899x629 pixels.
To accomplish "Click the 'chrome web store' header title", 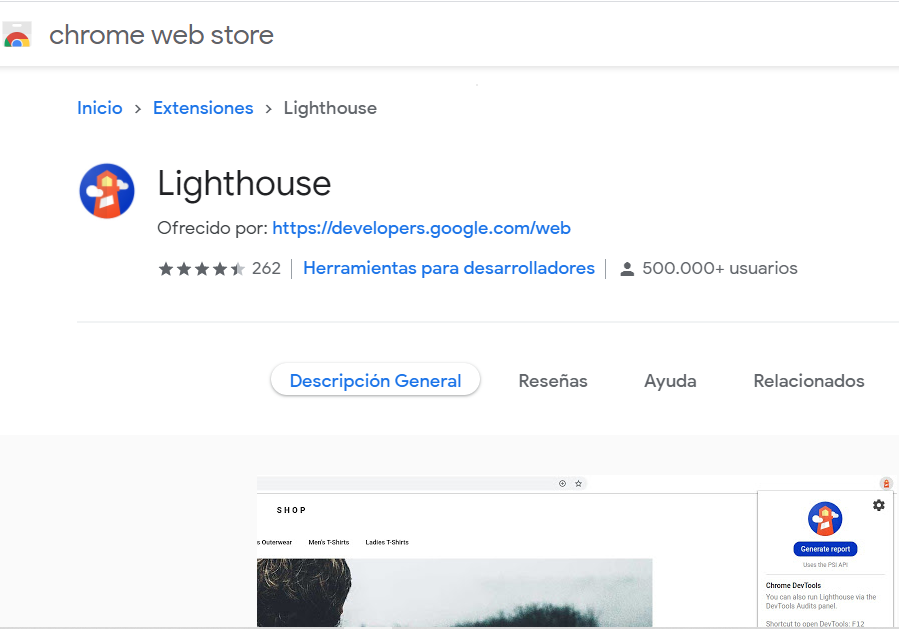I will (x=162, y=35).
